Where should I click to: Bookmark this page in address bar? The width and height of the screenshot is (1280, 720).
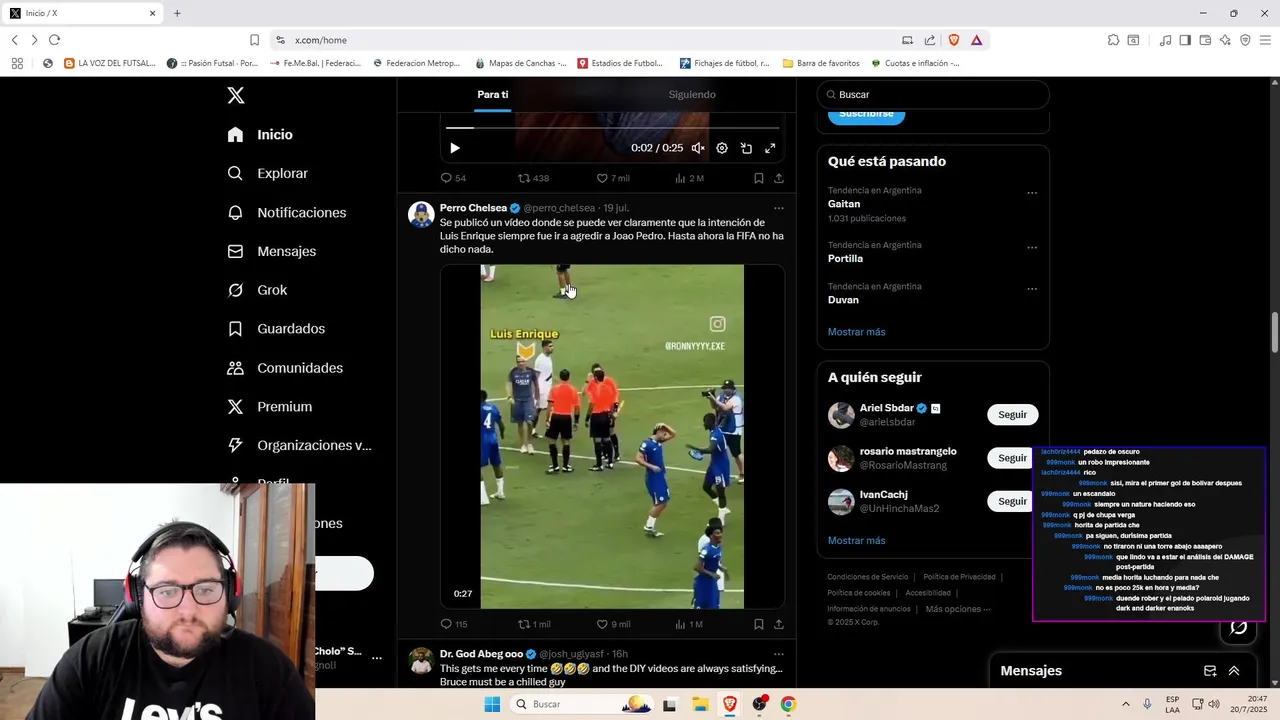254,40
